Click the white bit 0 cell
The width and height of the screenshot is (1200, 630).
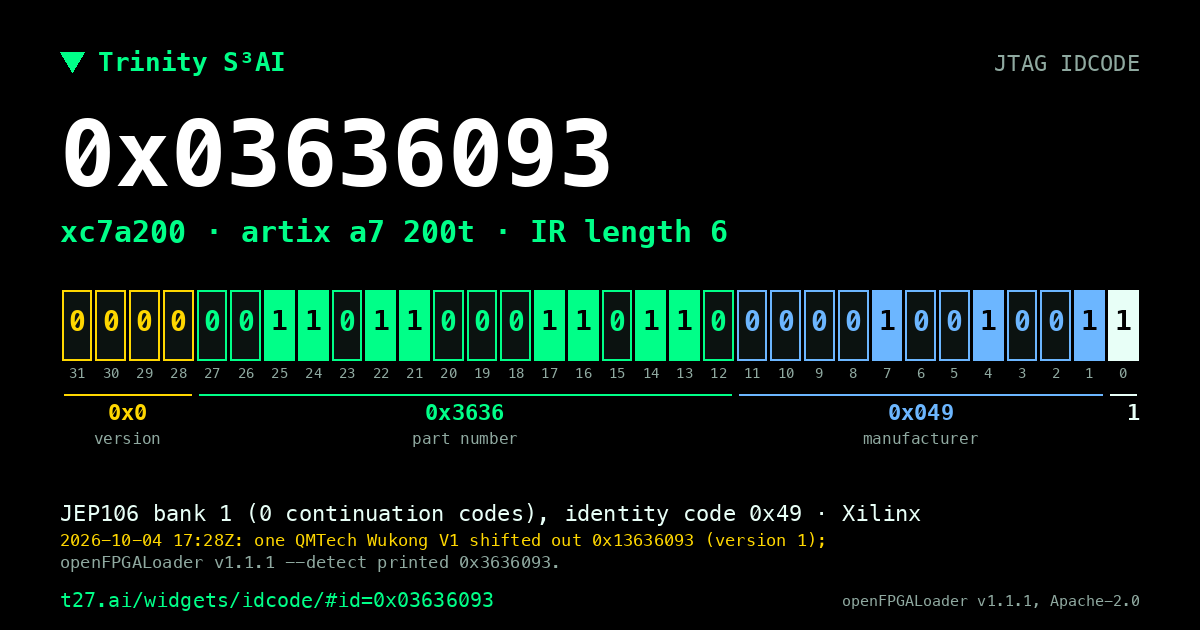1123,325
